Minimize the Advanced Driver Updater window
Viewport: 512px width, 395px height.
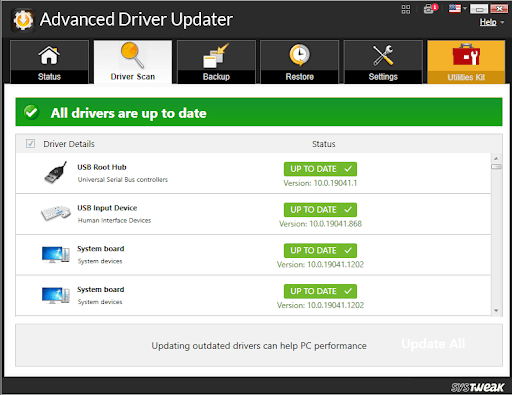pos(479,9)
